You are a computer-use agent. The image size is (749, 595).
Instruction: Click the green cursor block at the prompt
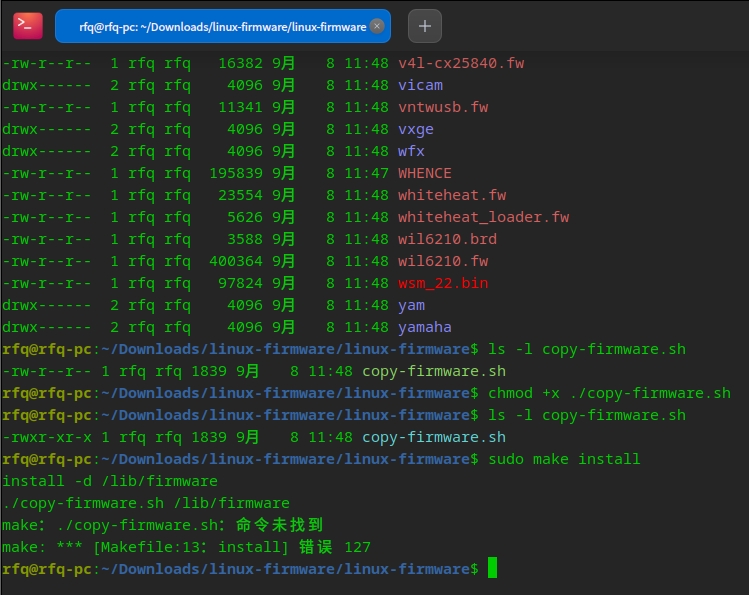491,569
